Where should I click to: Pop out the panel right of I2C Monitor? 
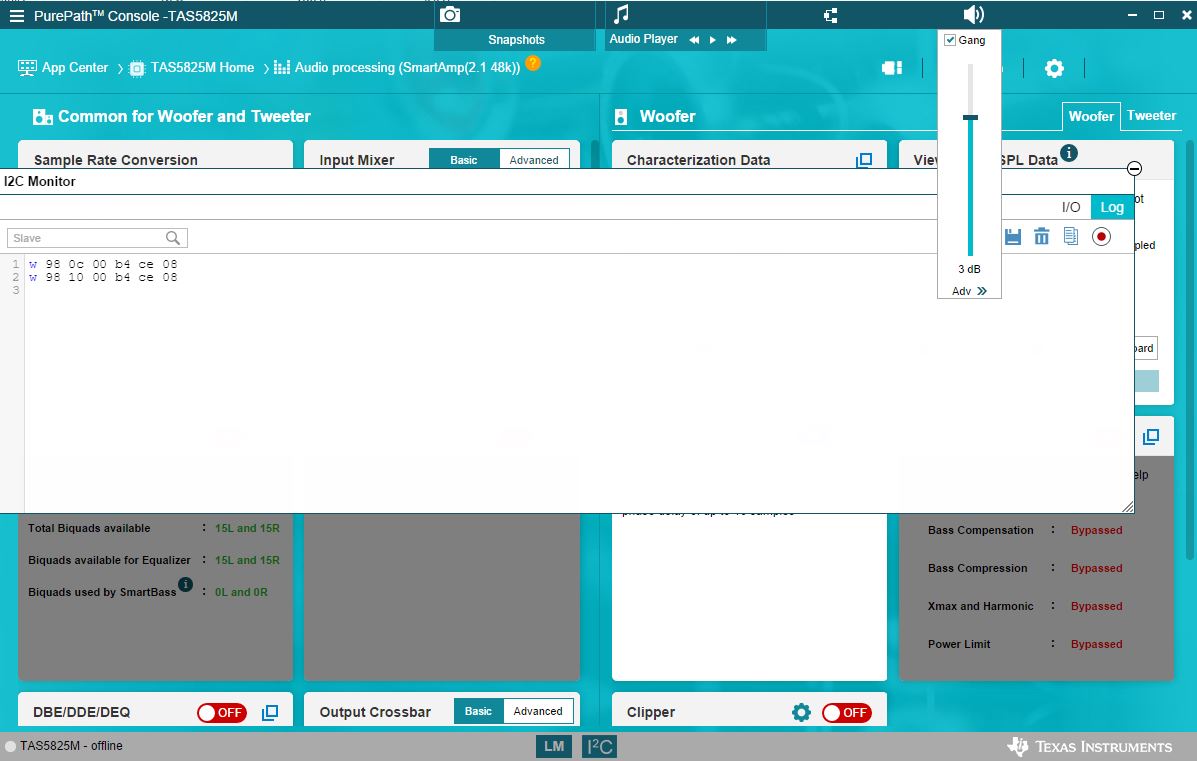click(x=1150, y=437)
